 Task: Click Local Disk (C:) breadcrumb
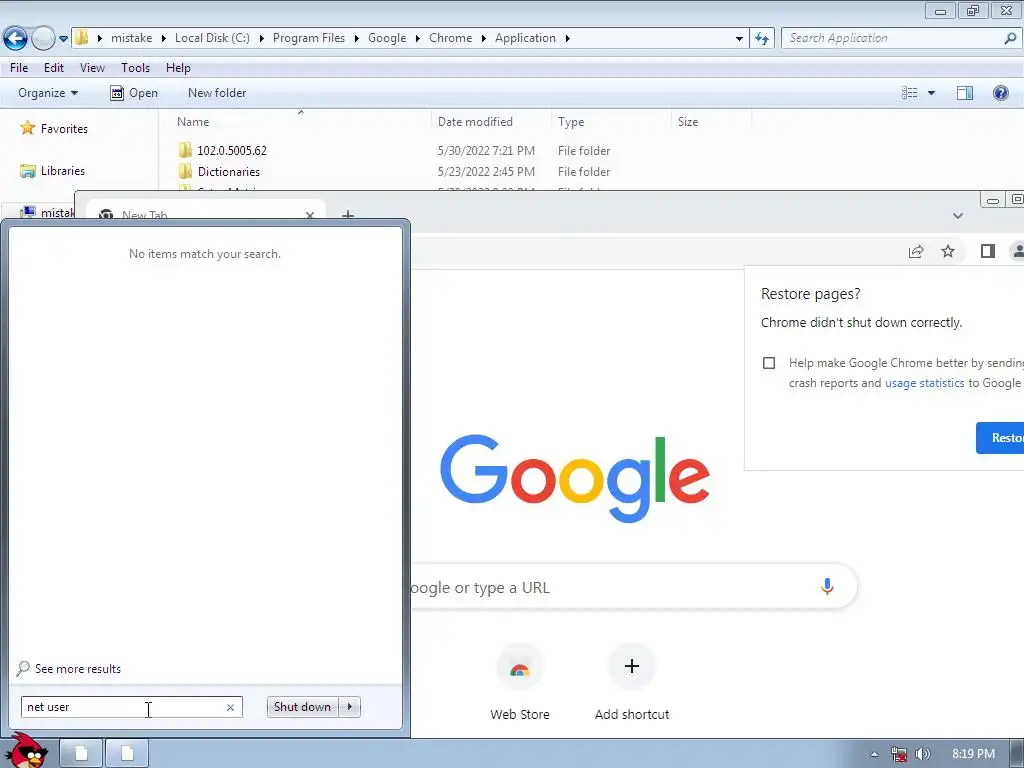(212, 38)
